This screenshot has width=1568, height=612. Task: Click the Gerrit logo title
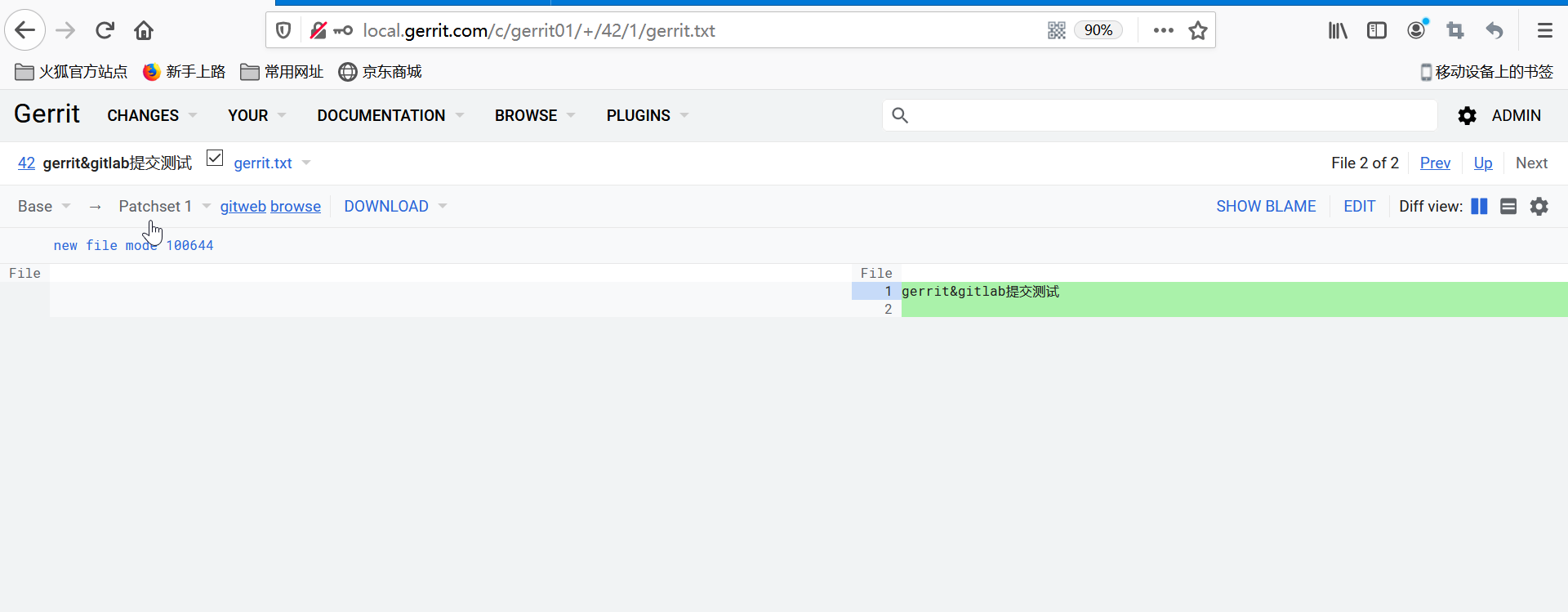click(47, 114)
